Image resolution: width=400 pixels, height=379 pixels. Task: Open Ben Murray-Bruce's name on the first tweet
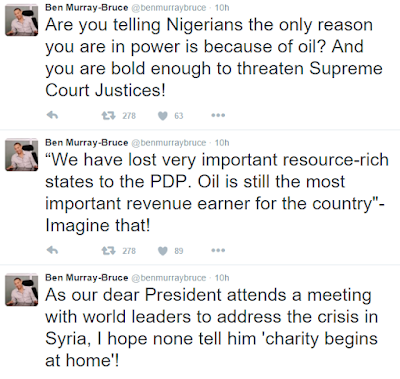pyautogui.click(x=86, y=7)
